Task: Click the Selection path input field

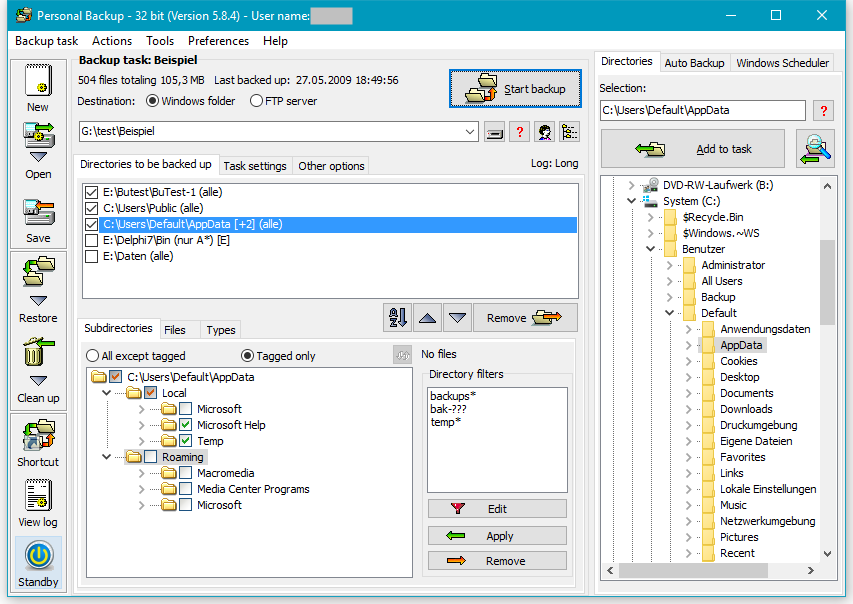Action: point(702,110)
